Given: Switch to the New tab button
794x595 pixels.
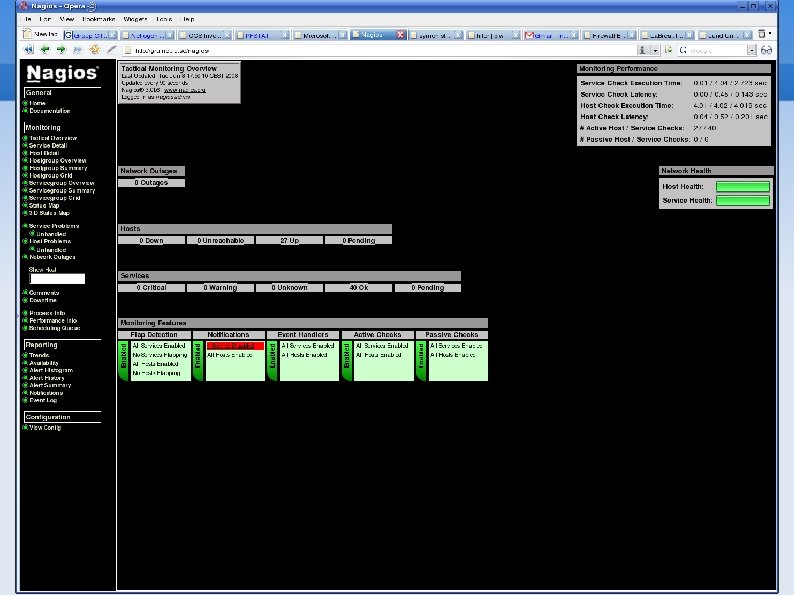Looking at the screenshot, I should tap(41, 34).
